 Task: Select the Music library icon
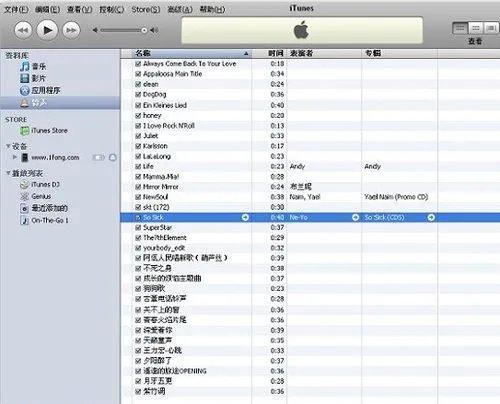(x=25, y=67)
